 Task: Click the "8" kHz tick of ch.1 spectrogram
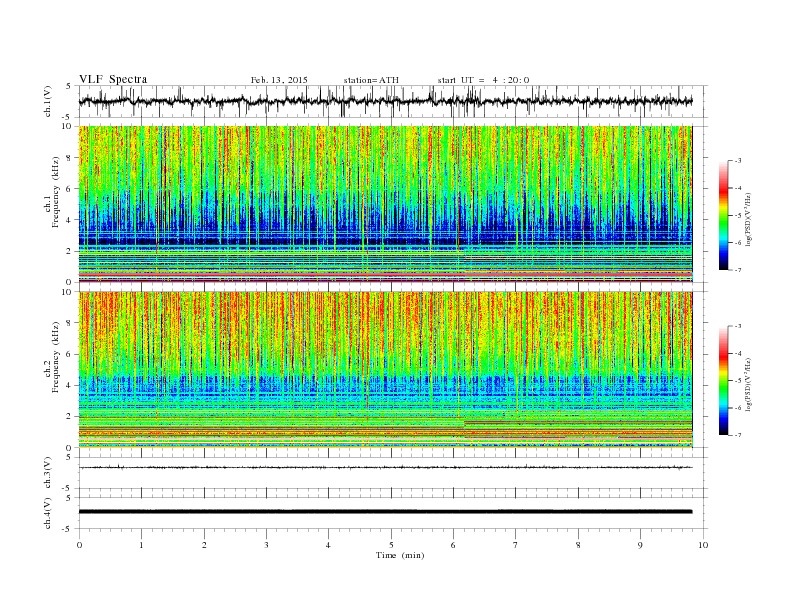tap(70, 158)
